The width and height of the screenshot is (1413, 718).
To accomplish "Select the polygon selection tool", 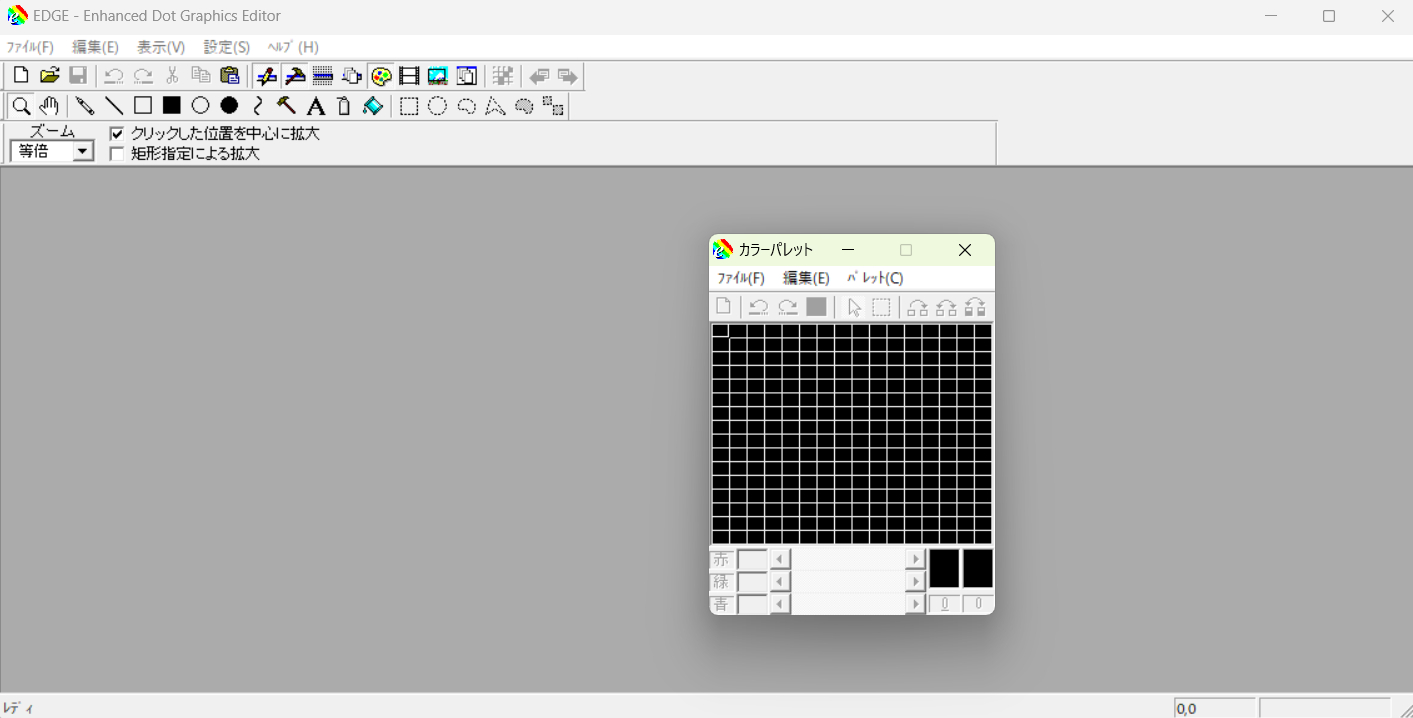I will pos(495,106).
